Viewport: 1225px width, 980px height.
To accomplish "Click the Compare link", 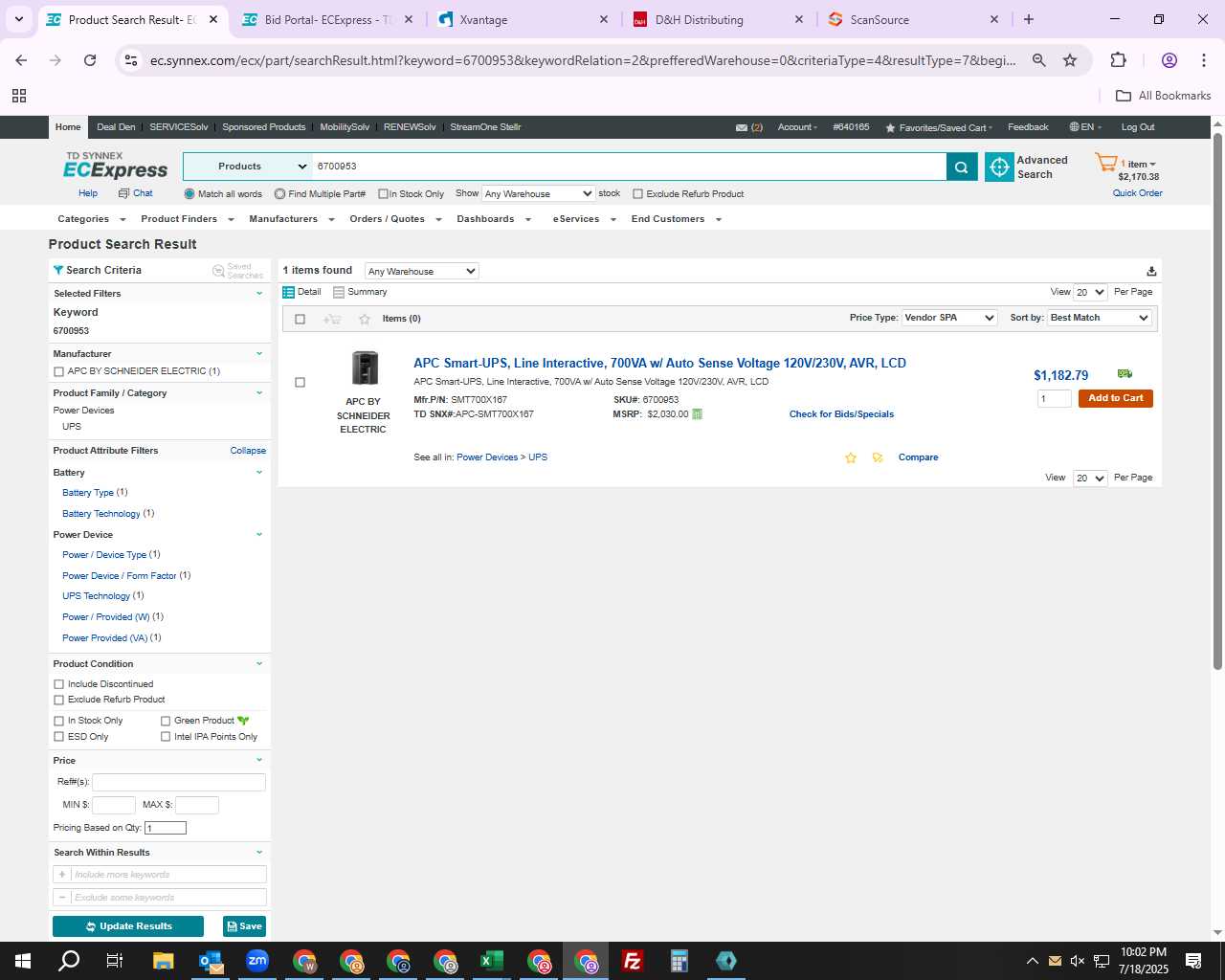I will click(918, 457).
